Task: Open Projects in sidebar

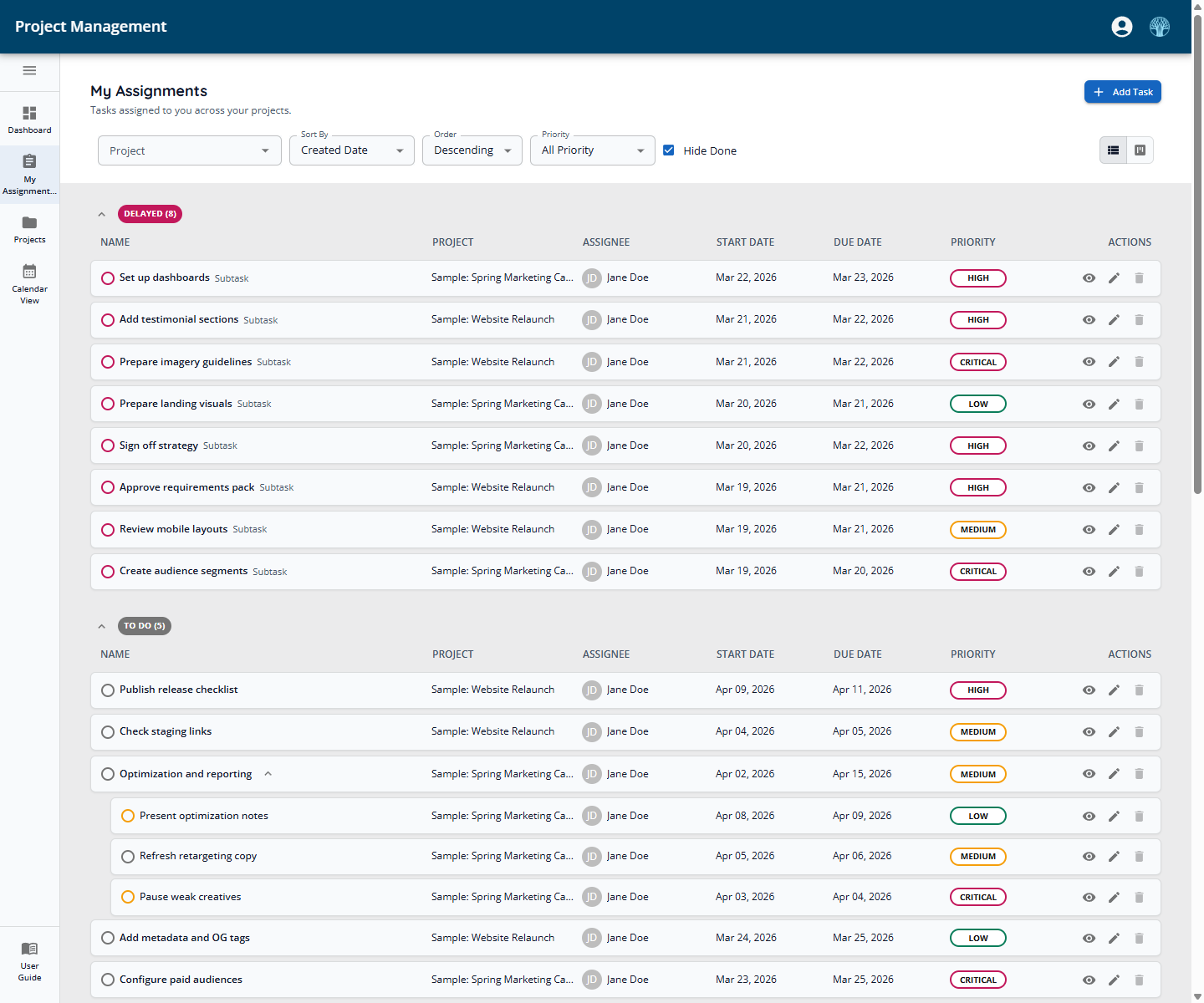Action: click(29, 229)
